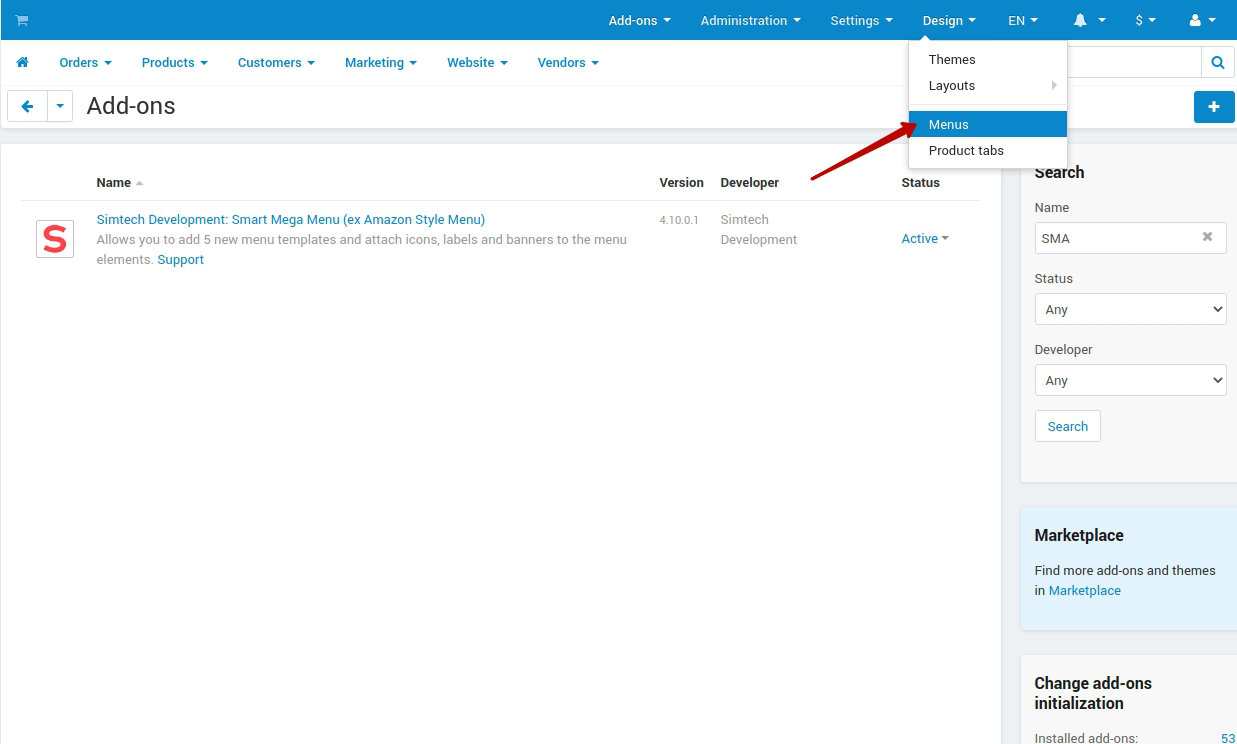Click the Version column header

tap(681, 182)
